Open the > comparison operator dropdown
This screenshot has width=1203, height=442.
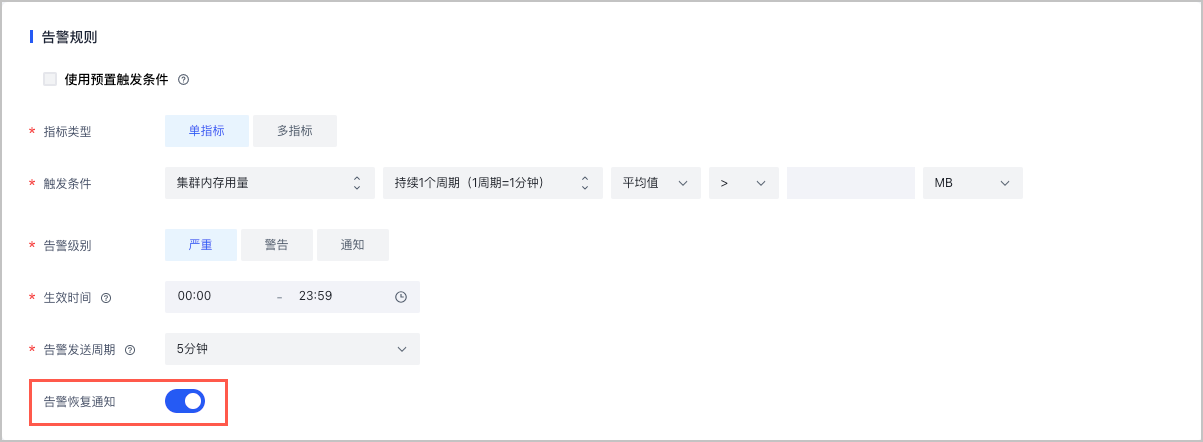[x=743, y=183]
